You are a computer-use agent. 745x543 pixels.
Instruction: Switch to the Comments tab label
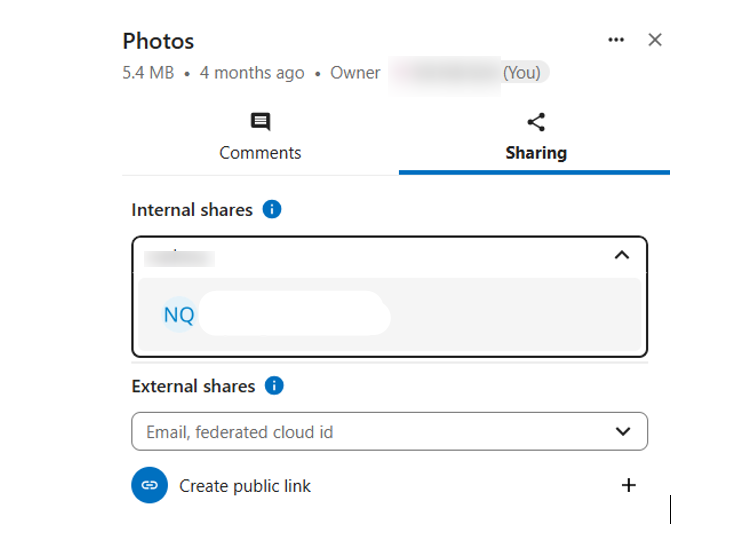point(260,153)
